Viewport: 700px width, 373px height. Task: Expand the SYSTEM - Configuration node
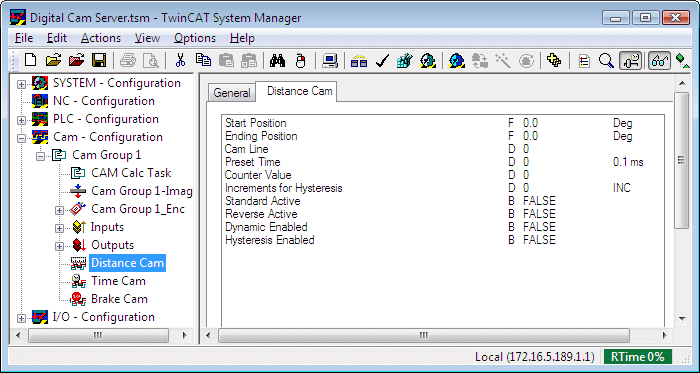click(x=21, y=84)
